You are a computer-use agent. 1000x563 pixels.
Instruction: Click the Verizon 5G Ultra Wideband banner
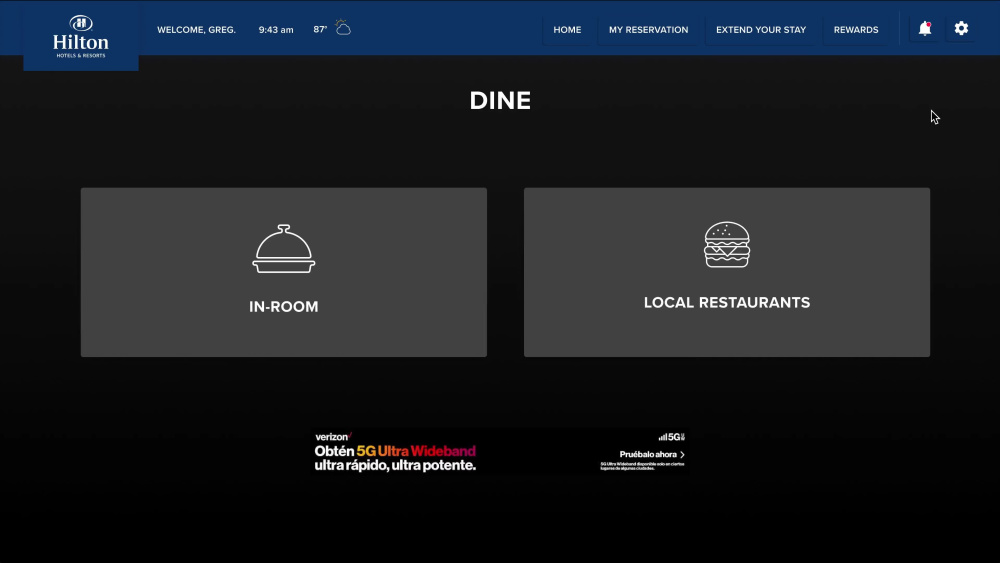tap(500, 451)
